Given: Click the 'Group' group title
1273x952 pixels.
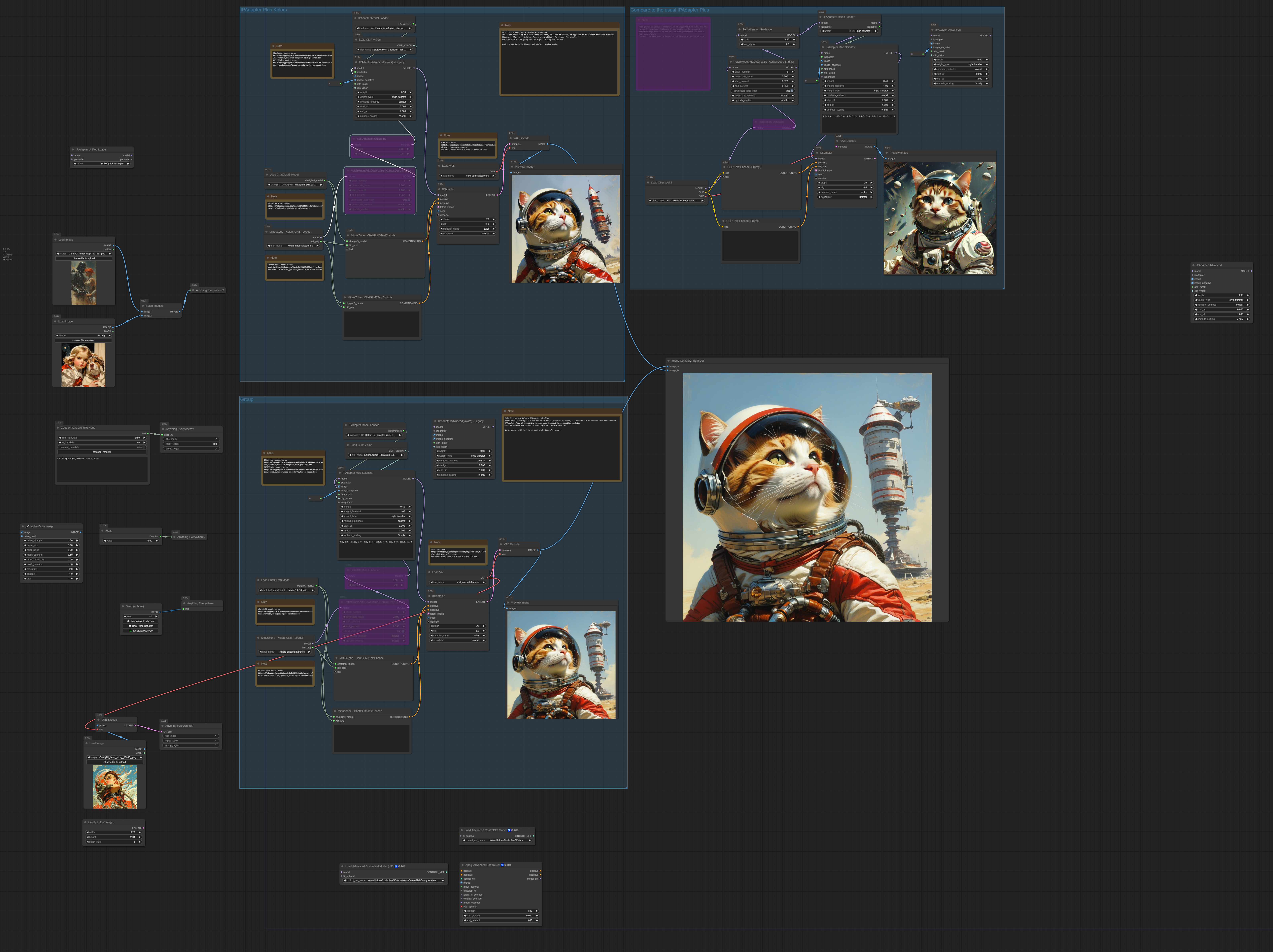Looking at the screenshot, I should tap(247, 399).
